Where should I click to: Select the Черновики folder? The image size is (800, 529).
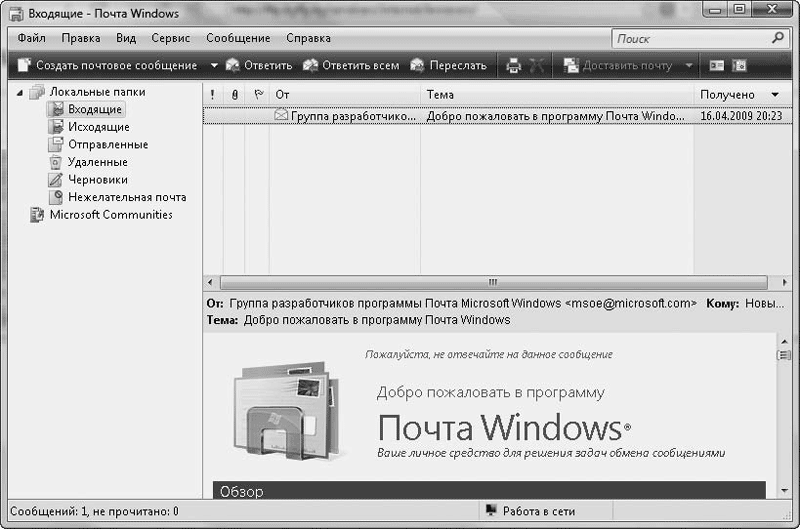point(97,180)
